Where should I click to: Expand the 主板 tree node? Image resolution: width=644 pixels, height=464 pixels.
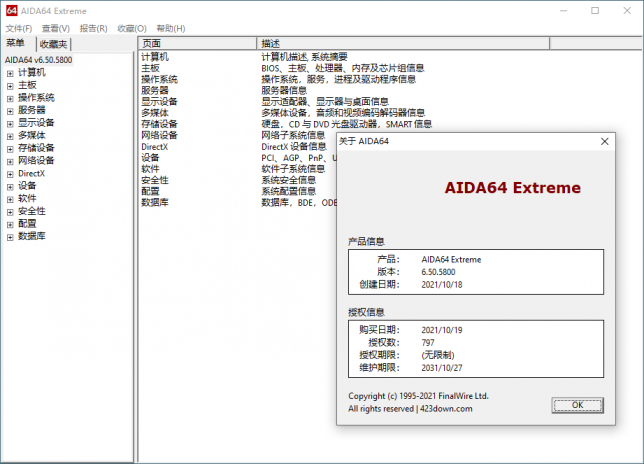coord(10,86)
